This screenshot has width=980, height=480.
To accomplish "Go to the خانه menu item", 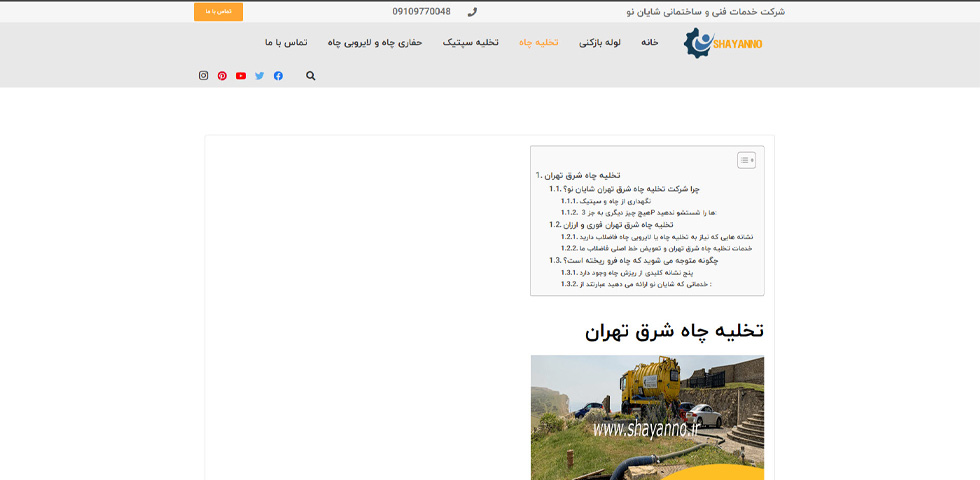I will (x=650, y=42).
